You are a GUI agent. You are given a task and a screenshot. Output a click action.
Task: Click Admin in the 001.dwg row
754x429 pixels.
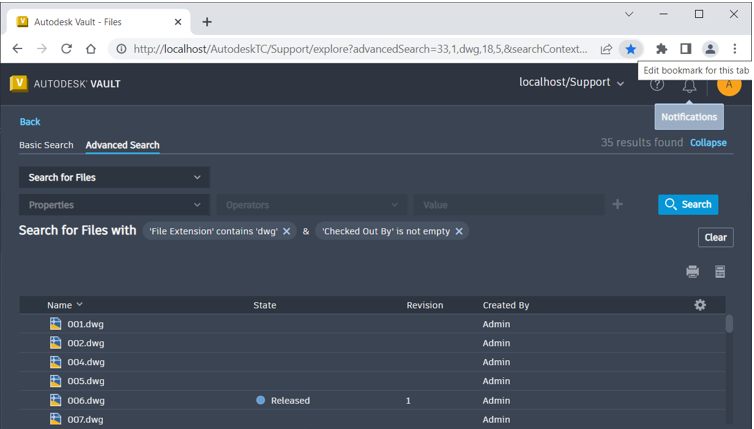(x=496, y=324)
